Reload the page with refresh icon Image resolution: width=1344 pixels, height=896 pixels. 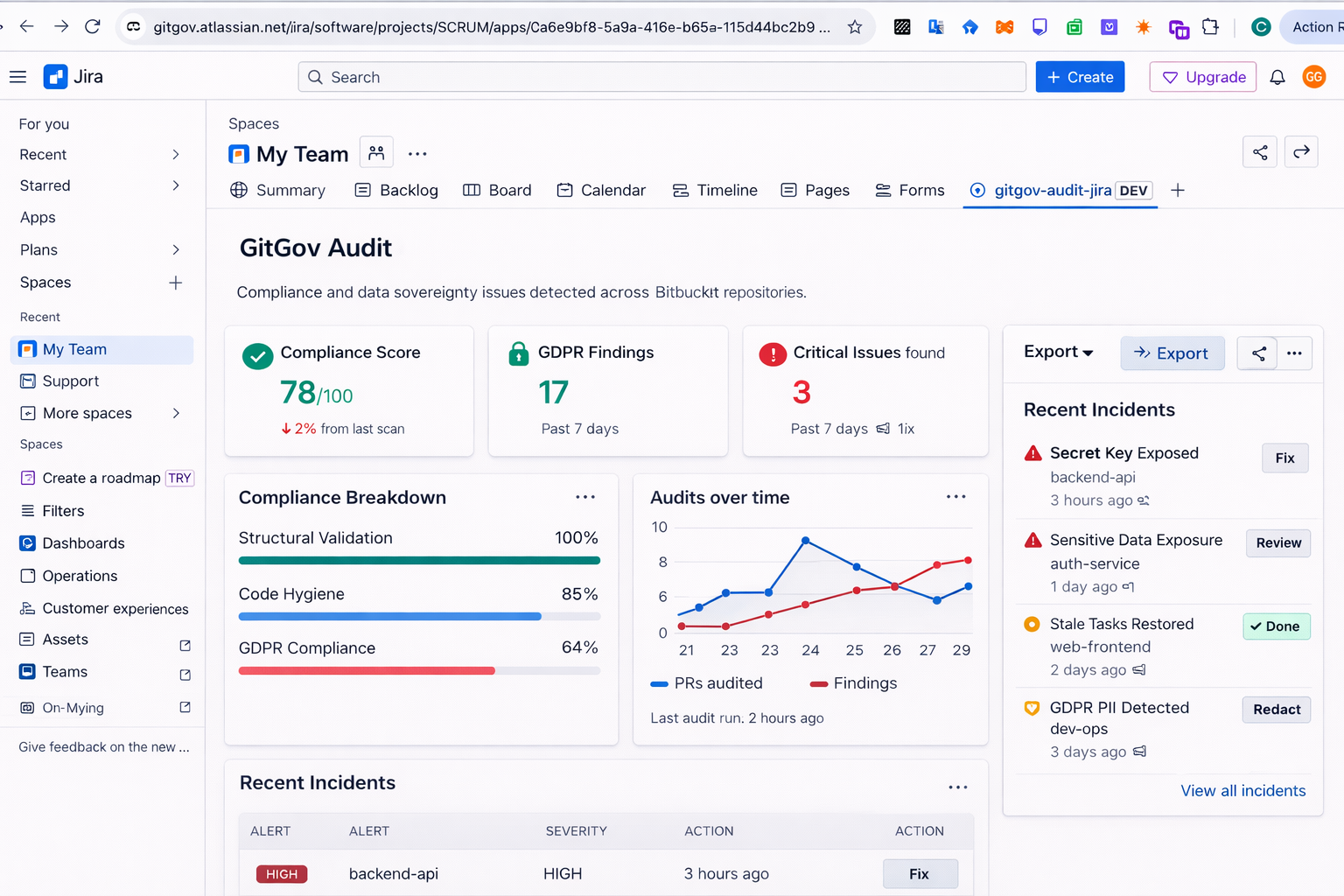click(93, 26)
